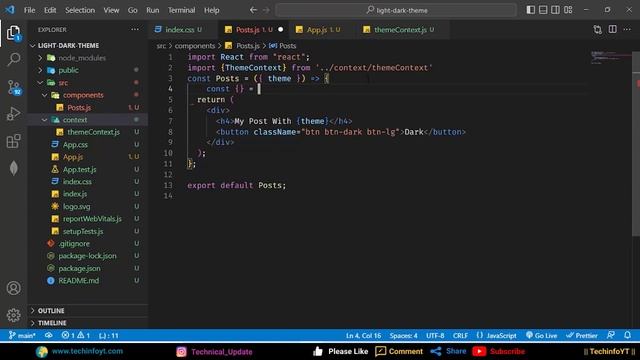Open the Help menu
The image size is (640, 360).
[211, 10]
